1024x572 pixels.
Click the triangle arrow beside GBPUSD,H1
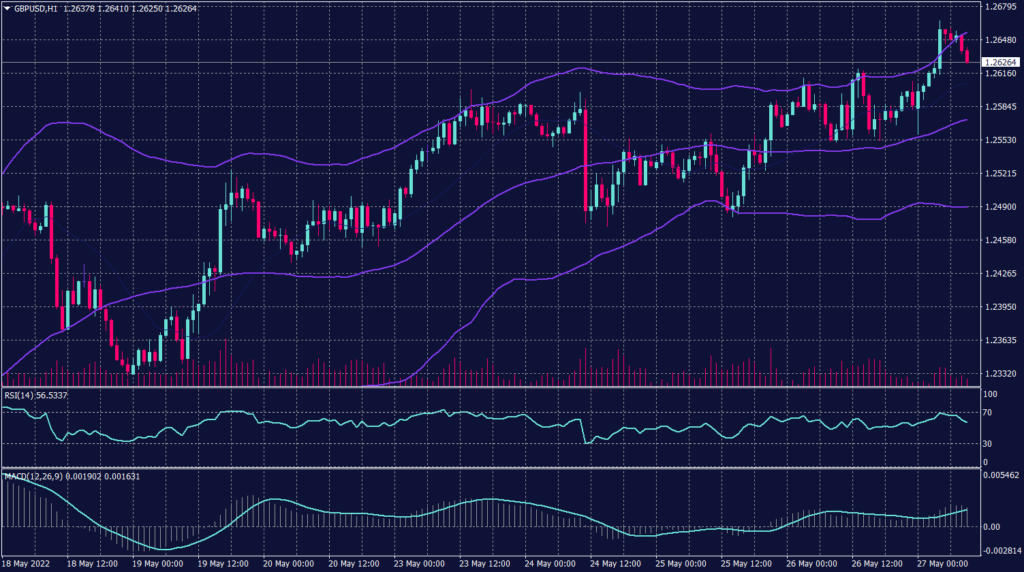(x=6, y=9)
